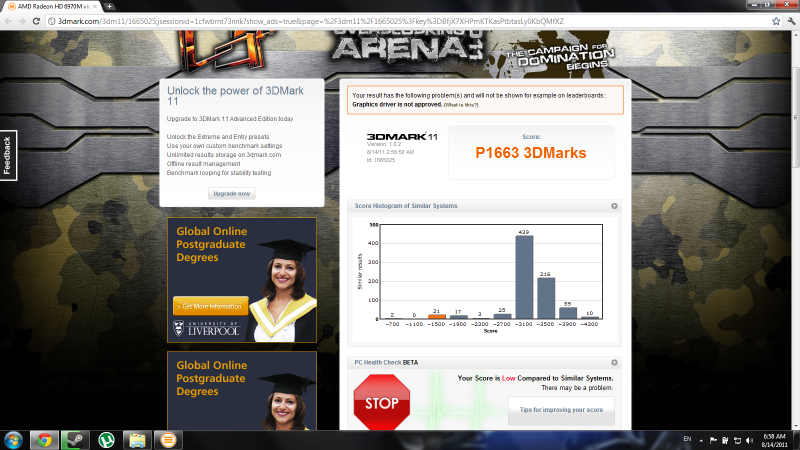800x450 pixels.
Task: Click 'Benchmark looping for stability testing' text
Action: coord(219,173)
